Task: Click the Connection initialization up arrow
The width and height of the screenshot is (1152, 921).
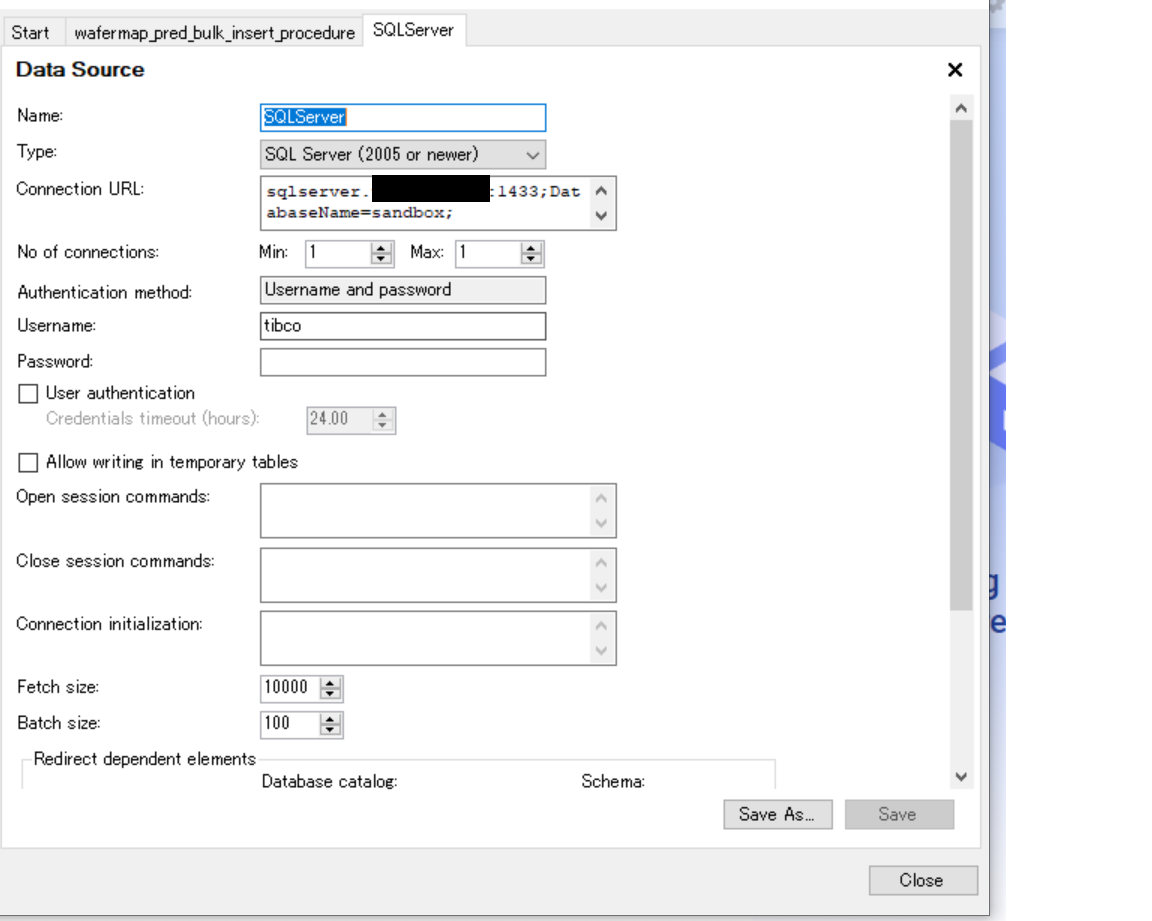Action: click(x=602, y=626)
